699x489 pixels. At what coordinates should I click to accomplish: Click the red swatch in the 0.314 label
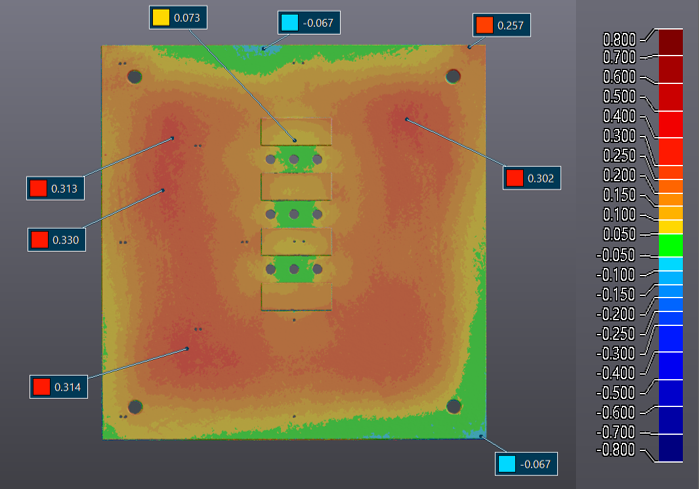tap(41, 387)
